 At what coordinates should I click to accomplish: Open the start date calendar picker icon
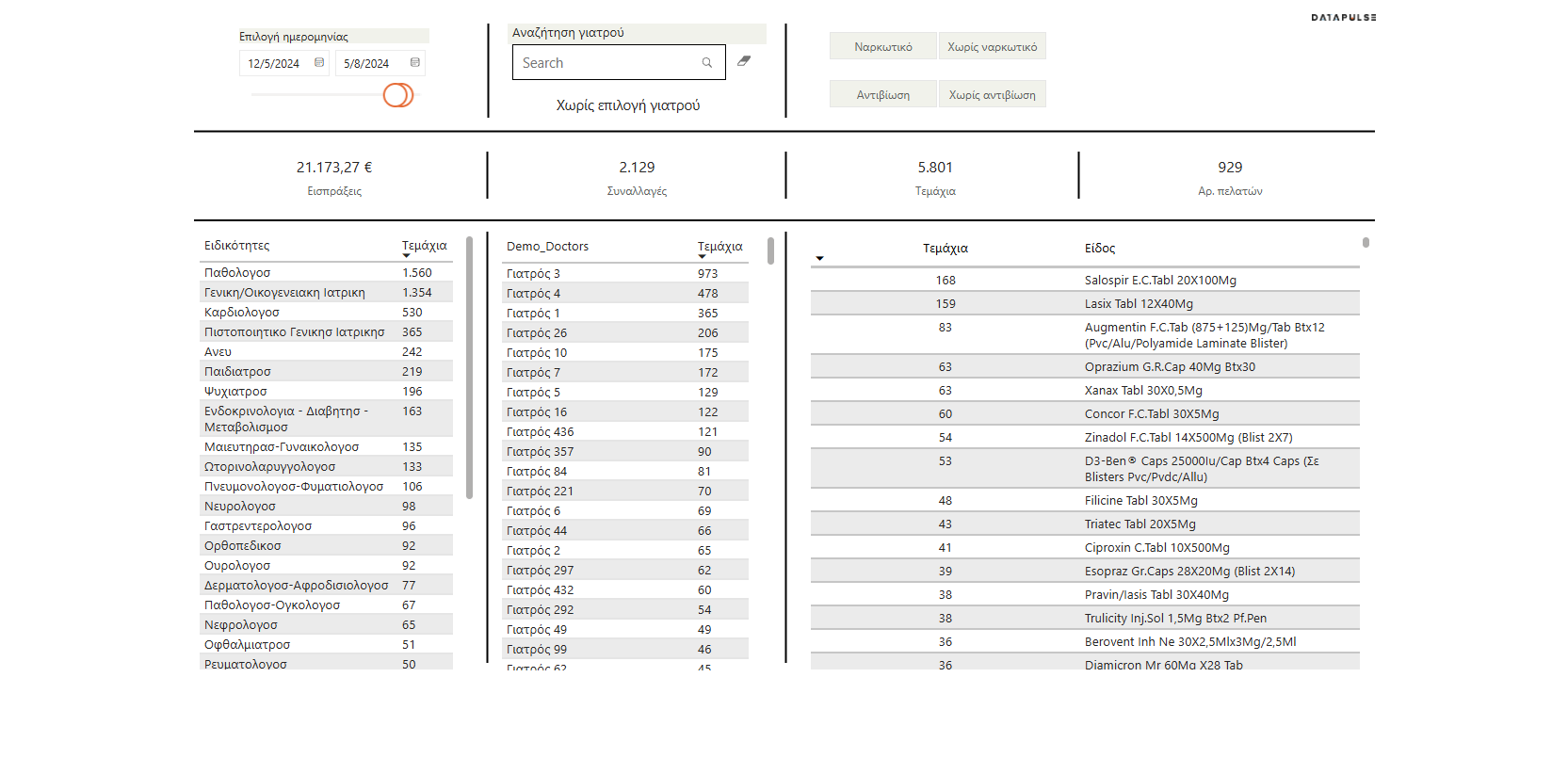[319, 62]
